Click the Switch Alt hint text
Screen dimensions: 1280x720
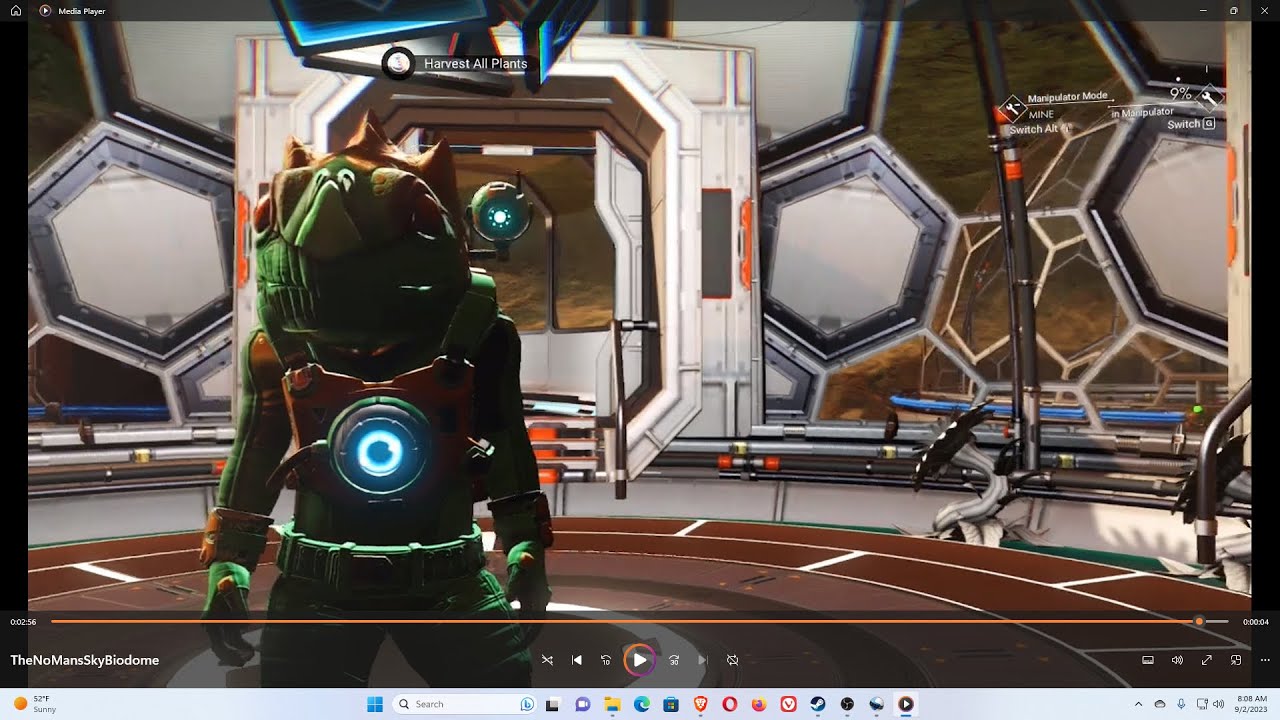click(x=1040, y=129)
